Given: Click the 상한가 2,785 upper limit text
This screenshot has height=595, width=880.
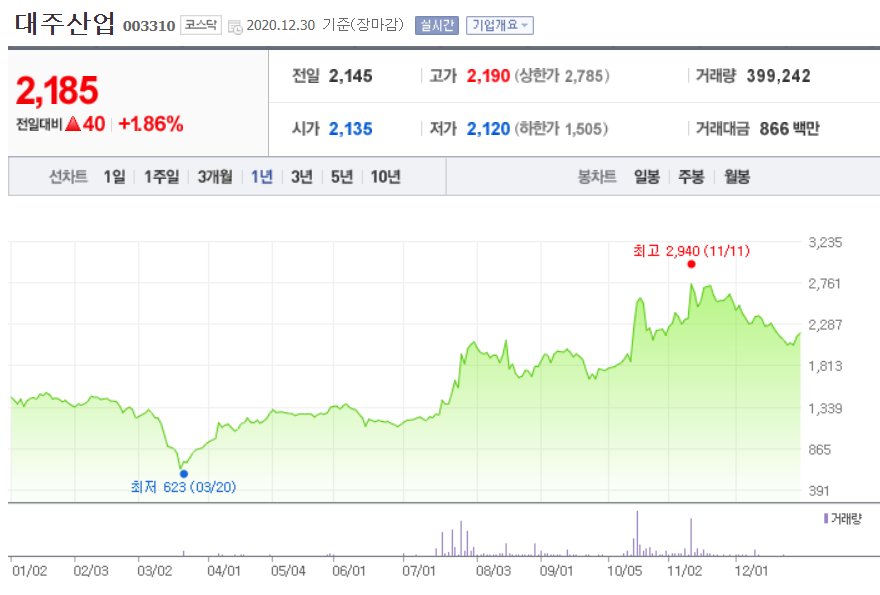Looking at the screenshot, I should pyautogui.click(x=562, y=76).
